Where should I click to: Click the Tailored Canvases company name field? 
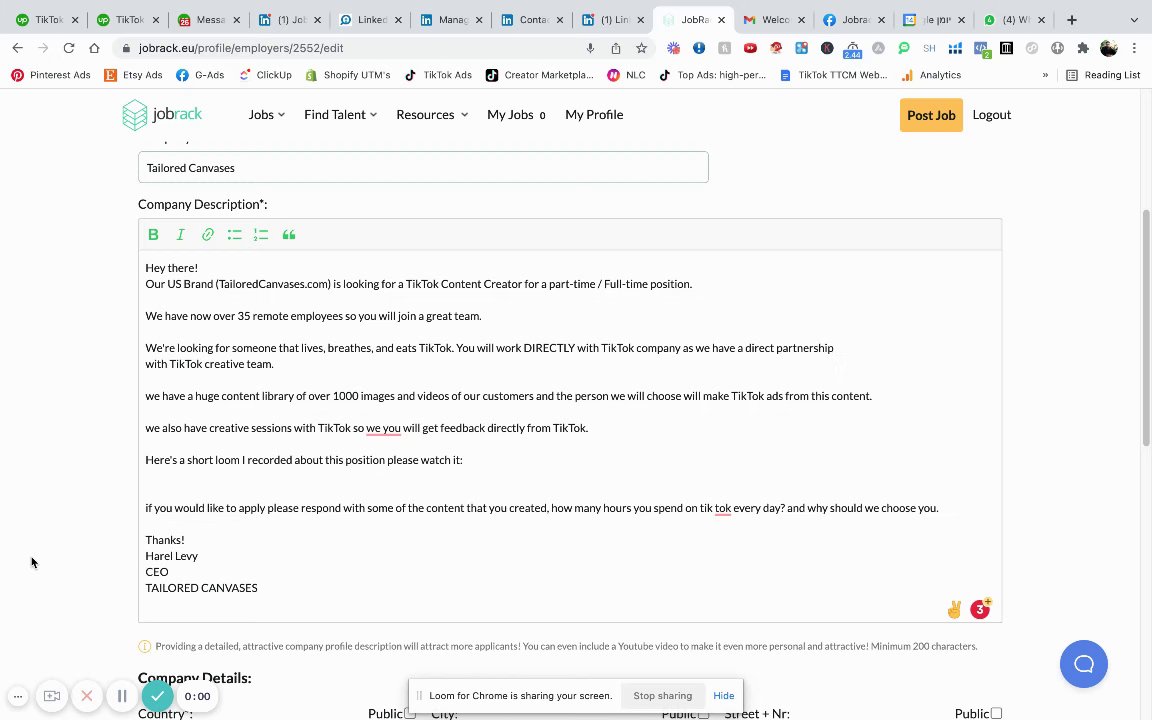[423, 168]
